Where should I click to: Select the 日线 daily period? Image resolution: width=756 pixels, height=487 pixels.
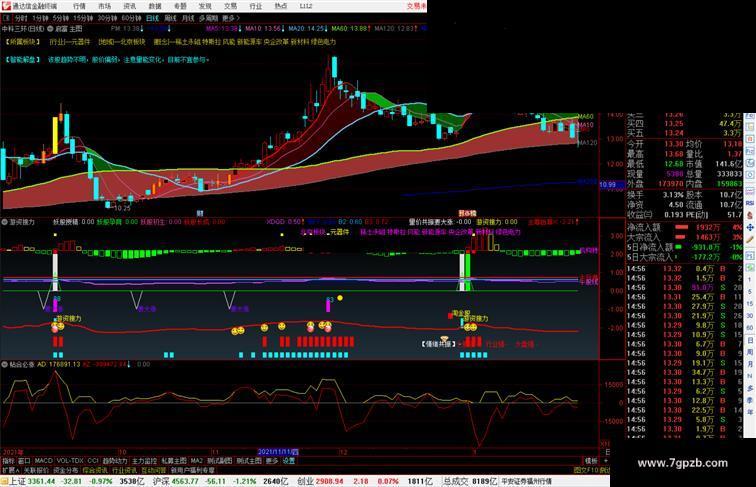(152, 18)
